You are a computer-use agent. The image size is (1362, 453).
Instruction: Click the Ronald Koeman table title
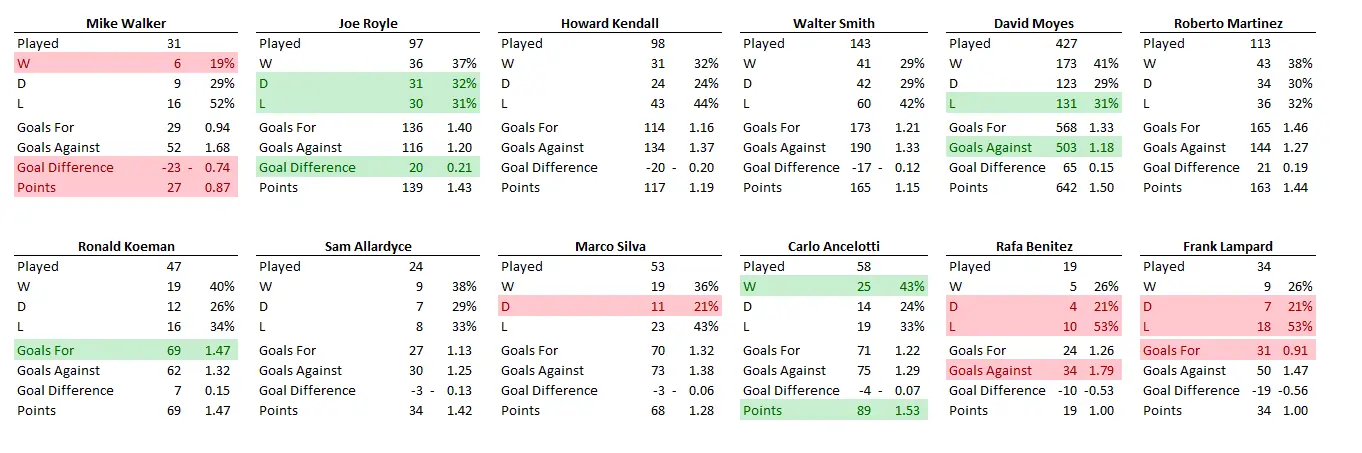125,246
